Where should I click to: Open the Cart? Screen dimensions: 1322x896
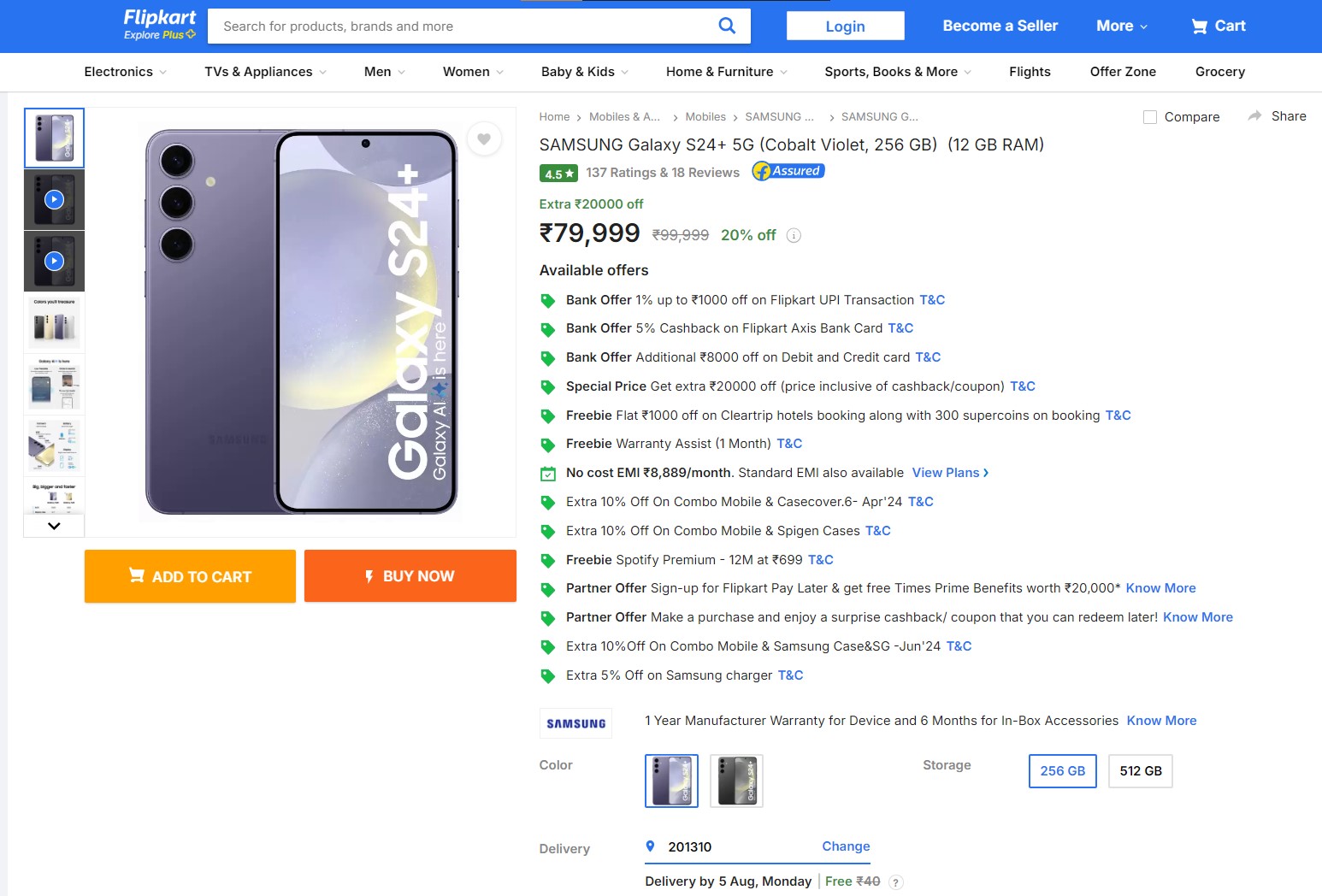pos(1218,26)
